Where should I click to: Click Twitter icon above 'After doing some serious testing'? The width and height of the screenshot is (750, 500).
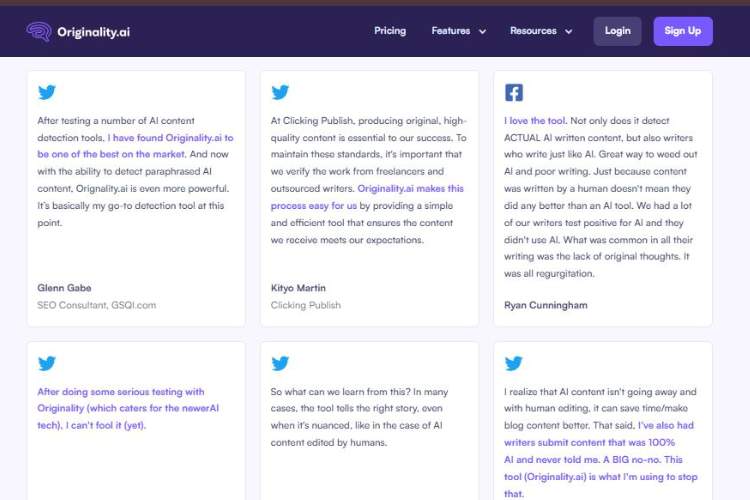coord(47,364)
